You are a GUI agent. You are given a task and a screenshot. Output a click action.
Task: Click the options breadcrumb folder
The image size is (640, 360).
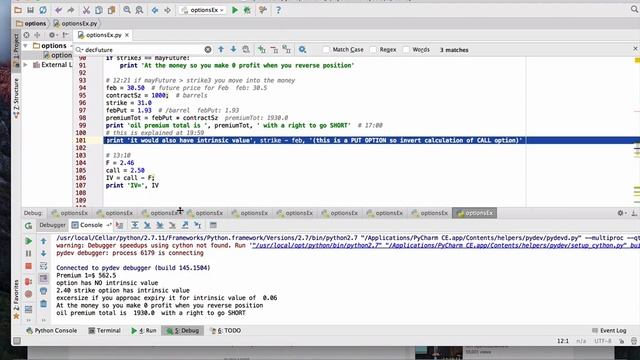[31, 23]
